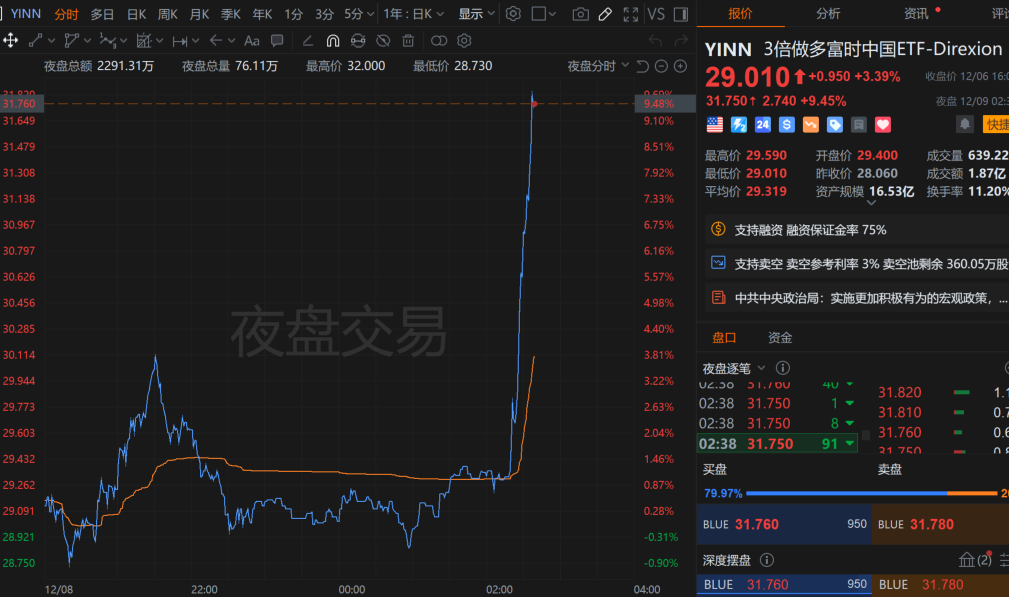
Task: Click the blue dollar sign badge
Action: tap(786, 125)
